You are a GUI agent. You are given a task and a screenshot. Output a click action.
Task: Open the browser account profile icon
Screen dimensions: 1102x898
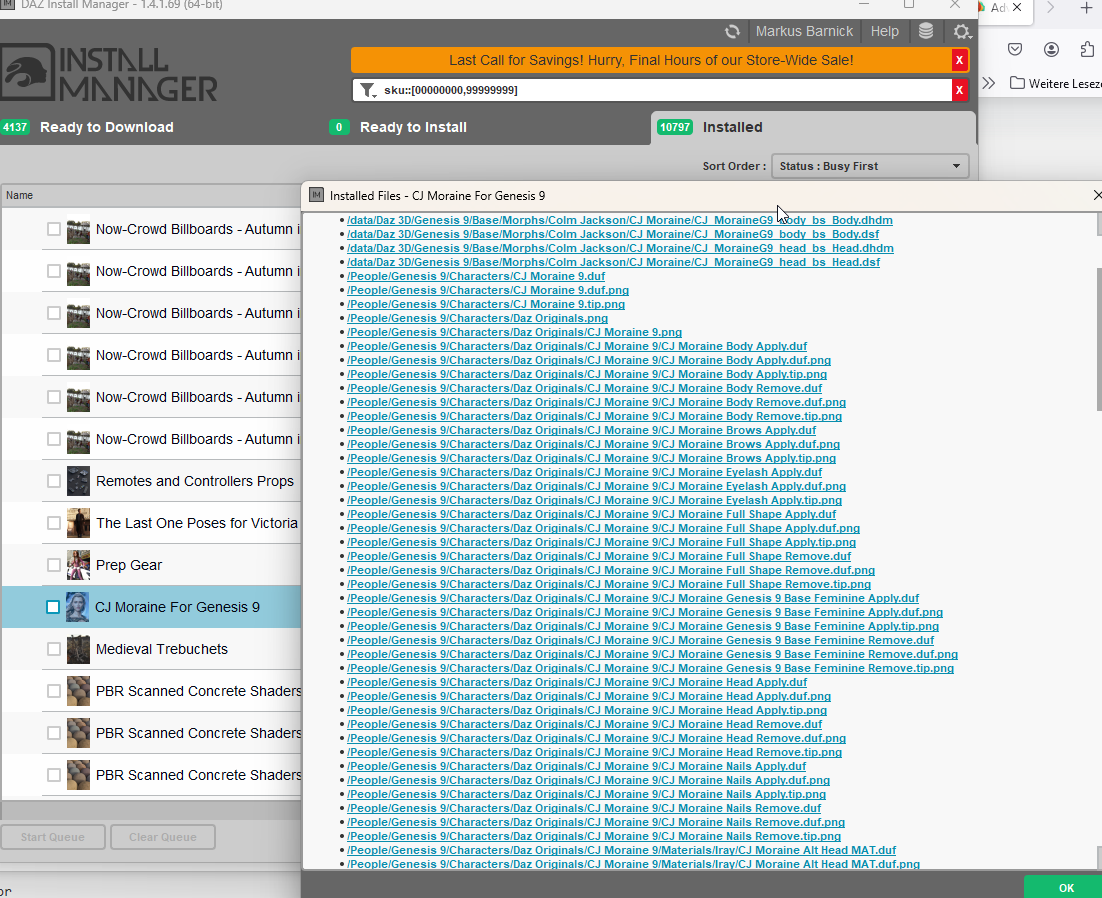pyautogui.click(x=1051, y=49)
